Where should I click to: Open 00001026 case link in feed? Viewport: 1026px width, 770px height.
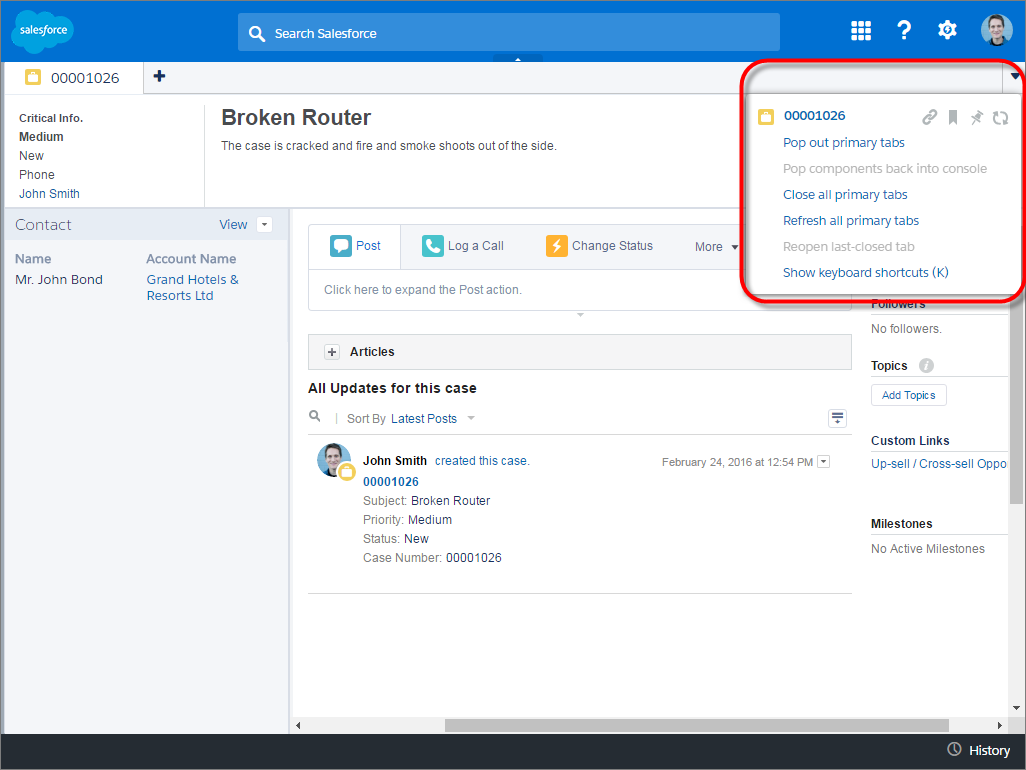pos(391,481)
